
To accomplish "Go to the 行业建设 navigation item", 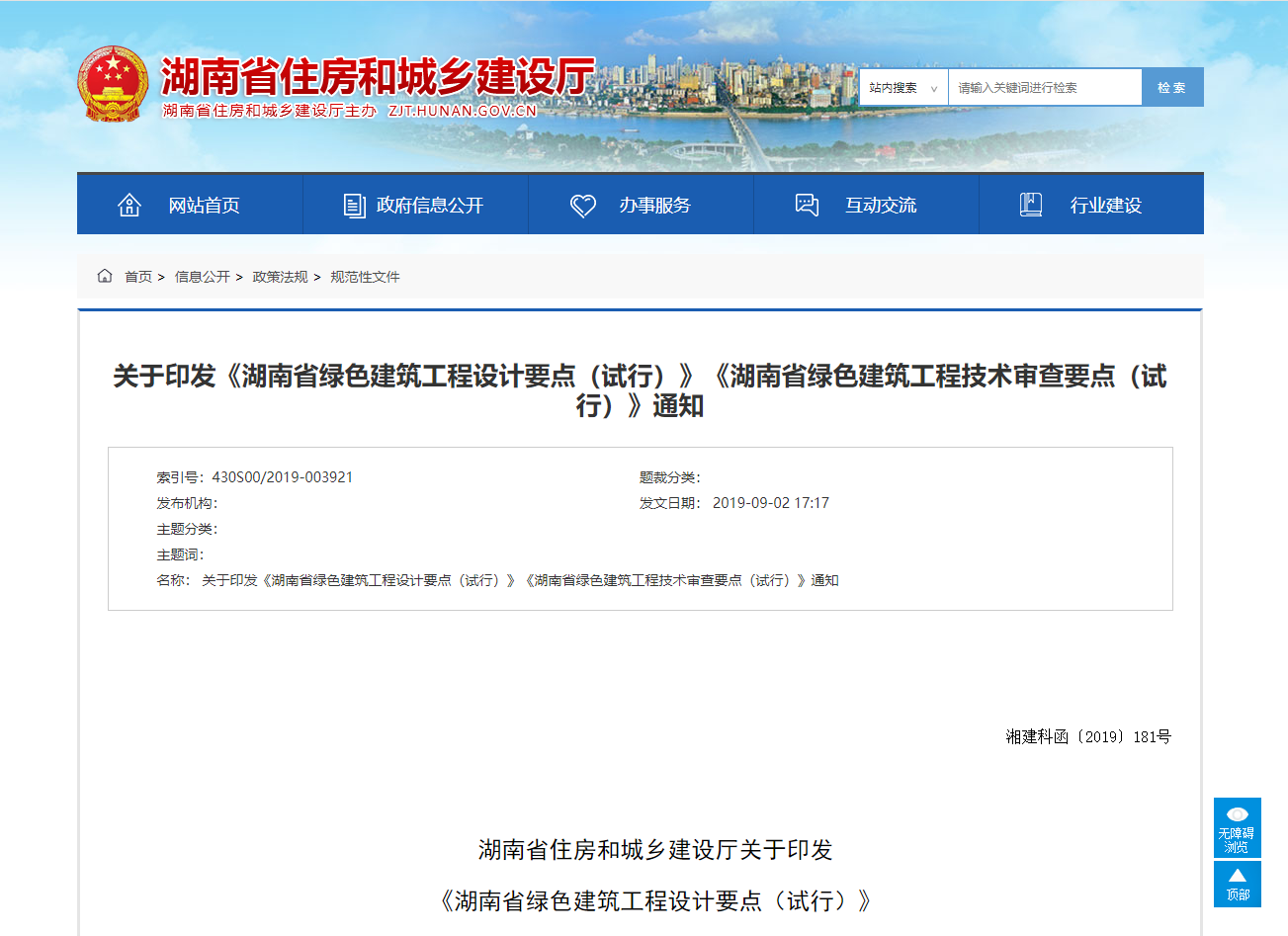I will click(x=1105, y=206).
